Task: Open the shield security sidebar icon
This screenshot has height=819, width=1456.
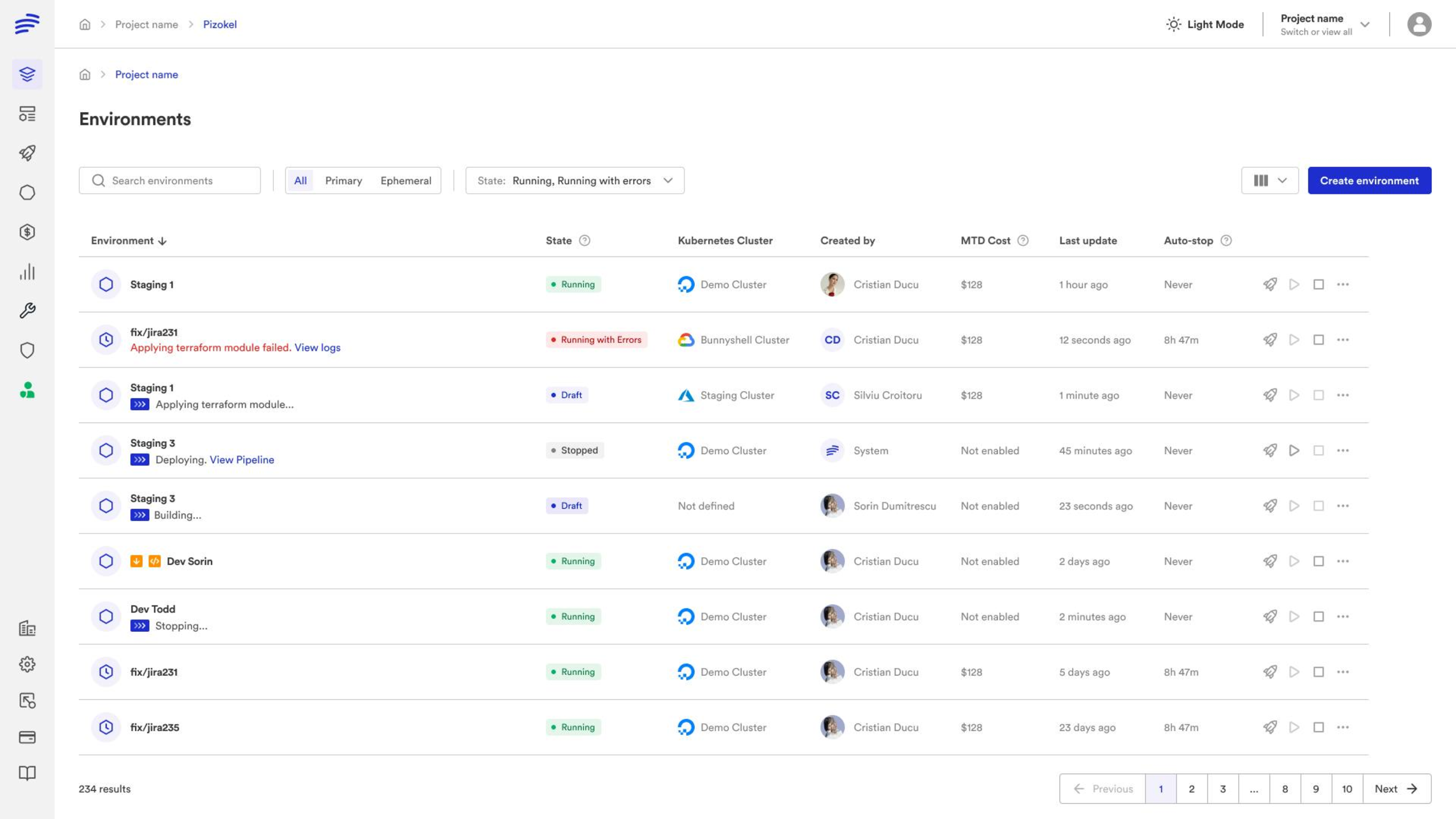Action: pyautogui.click(x=27, y=350)
